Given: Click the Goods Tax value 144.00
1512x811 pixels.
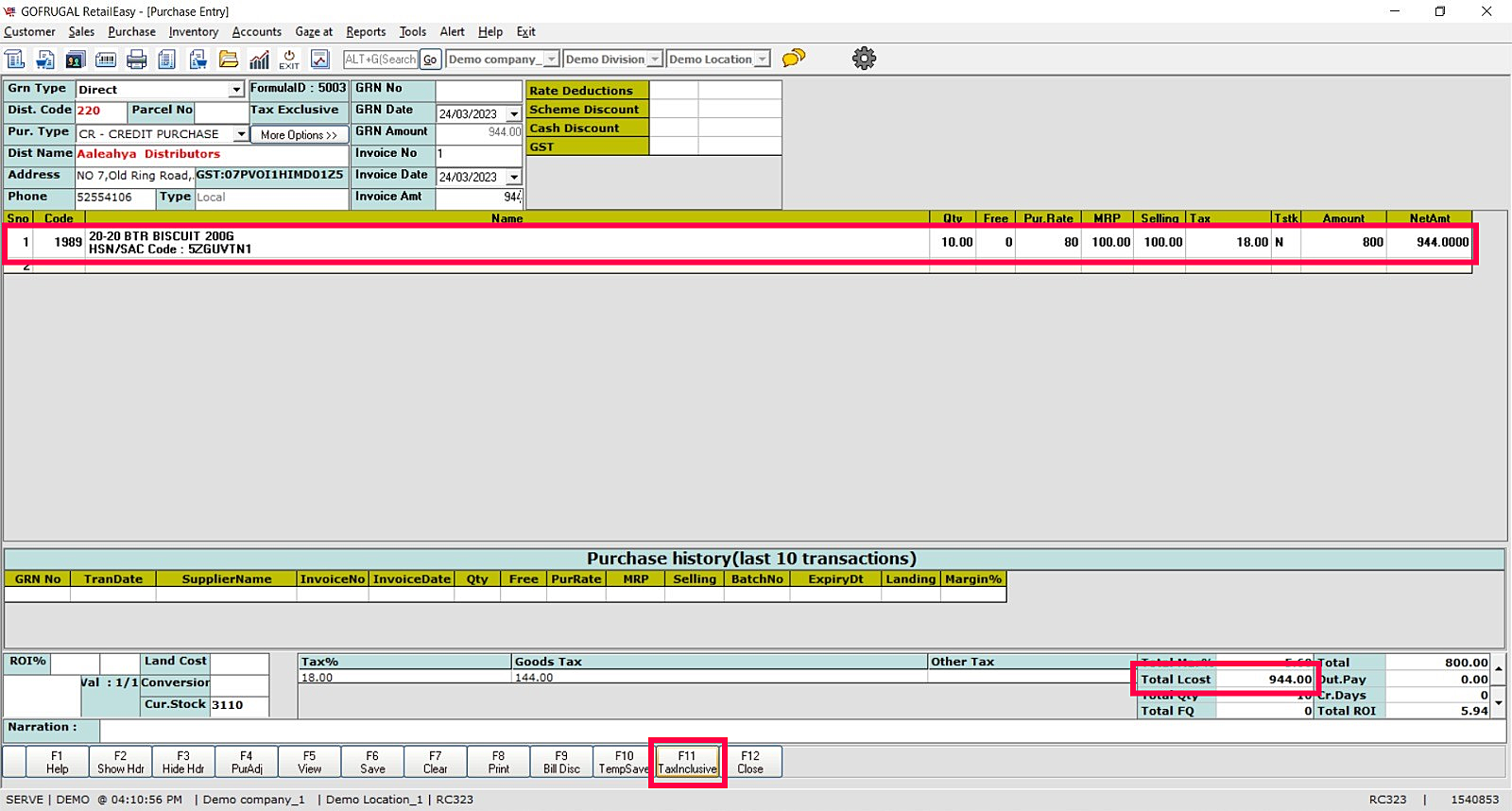Looking at the screenshot, I should pos(534,678).
